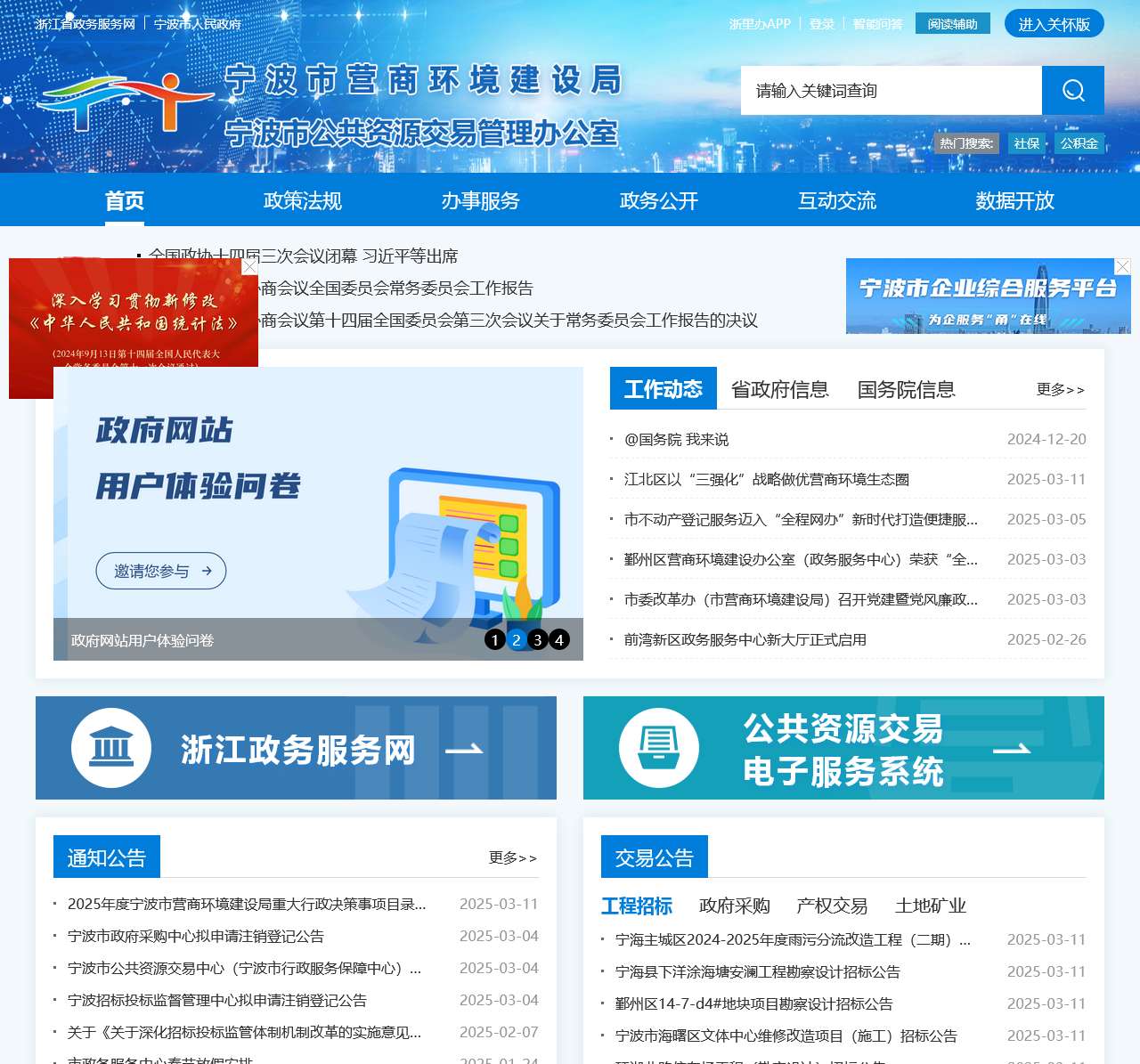The height and width of the screenshot is (1064, 1140).
Task: Open news 前湾新区政务服务中心新大厅正式启用
Action: [745, 639]
